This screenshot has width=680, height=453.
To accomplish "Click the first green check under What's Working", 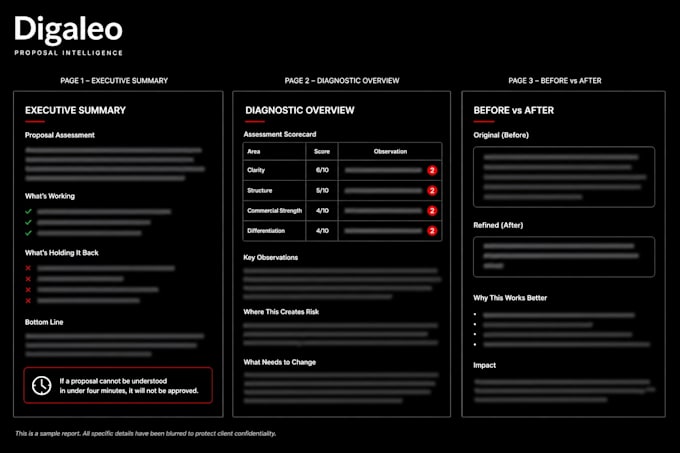I will 28,212.
